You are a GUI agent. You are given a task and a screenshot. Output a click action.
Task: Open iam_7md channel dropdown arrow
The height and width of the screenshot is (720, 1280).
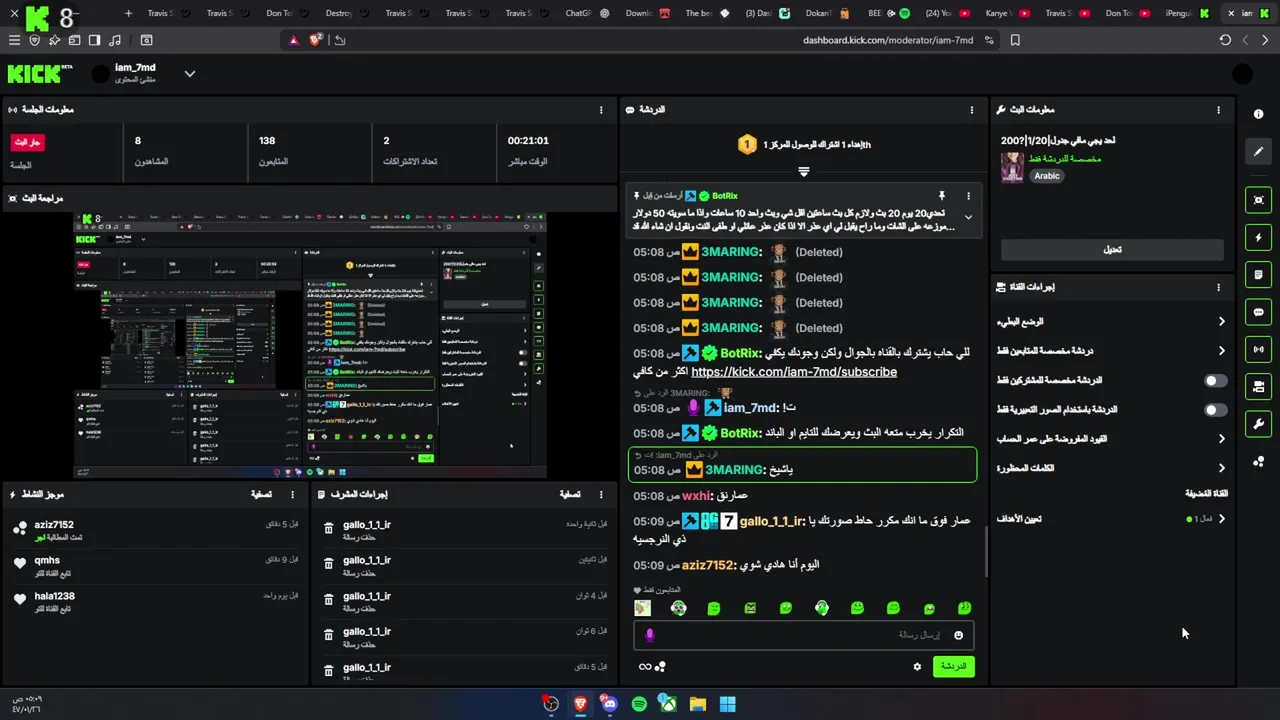click(x=189, y=74)
